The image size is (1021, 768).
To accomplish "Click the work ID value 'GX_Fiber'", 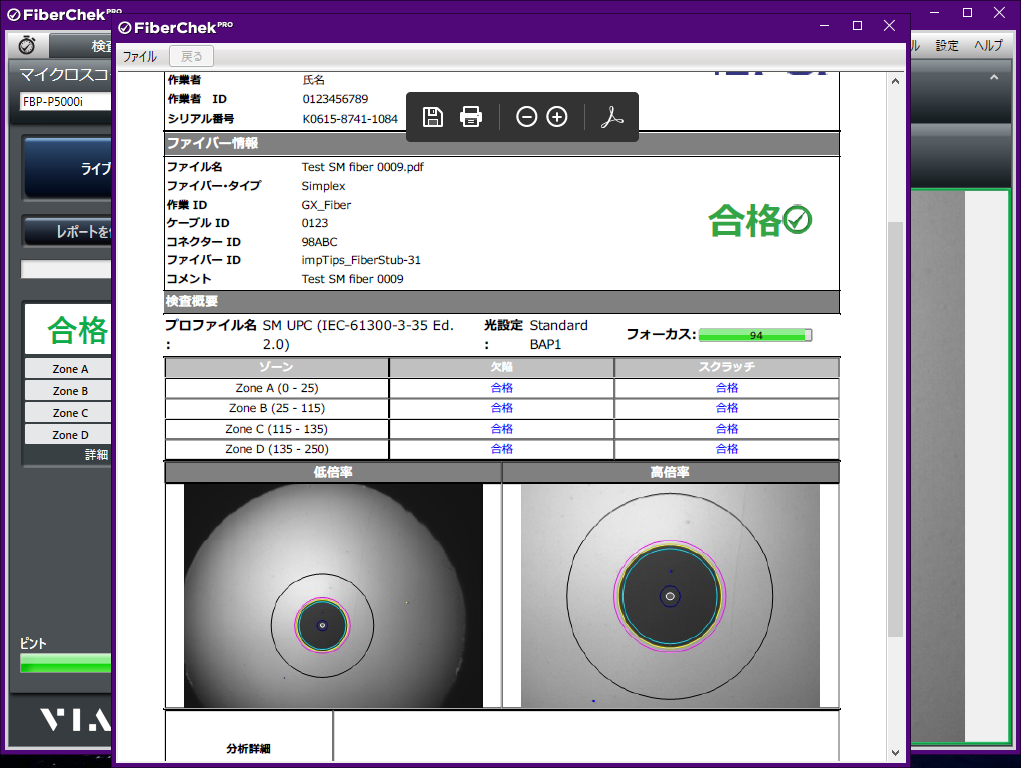I will (x=326, y=205).
